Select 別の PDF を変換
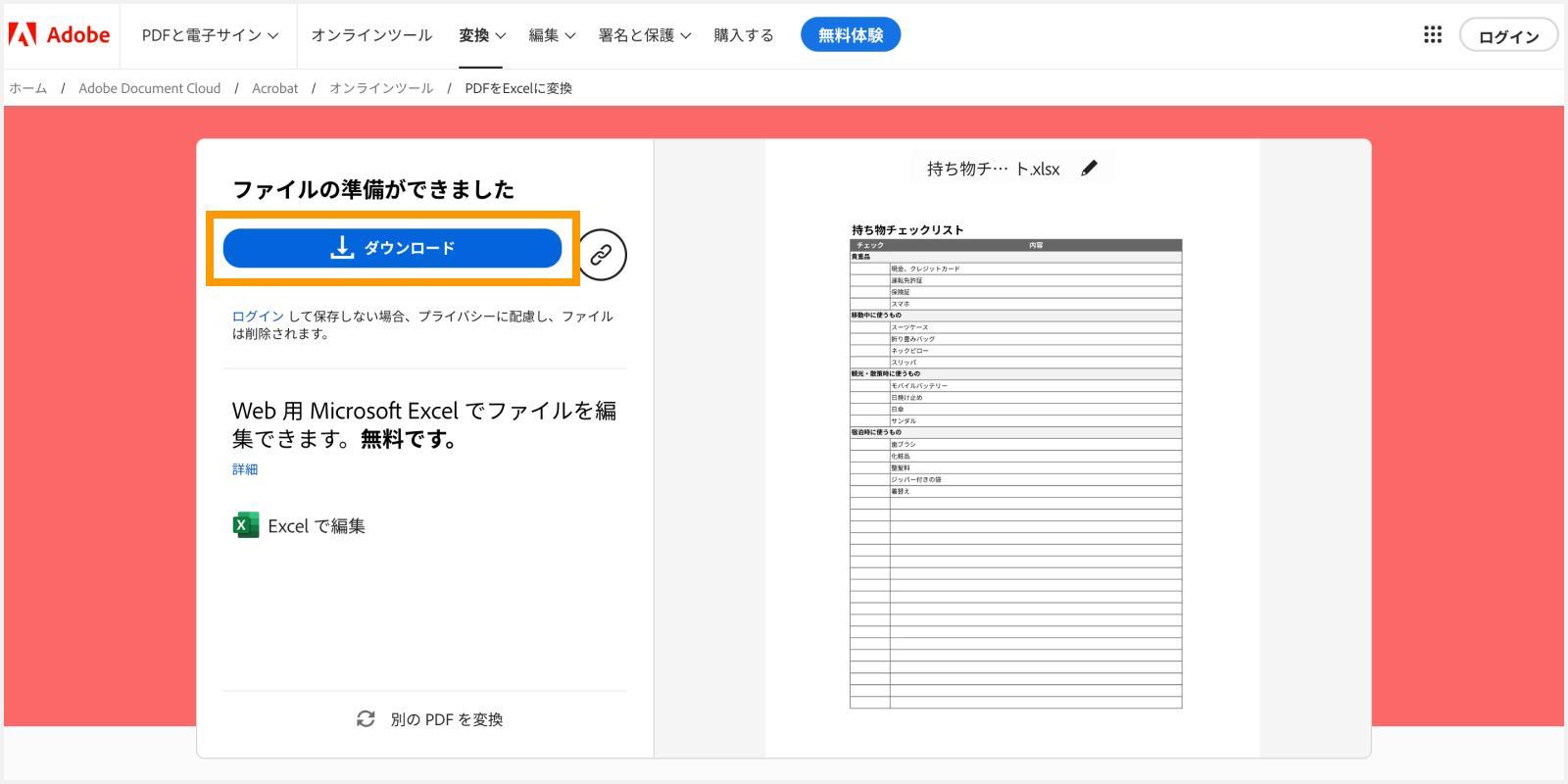The width and height of the screenshot is (1568, 784). (x=430, y=719)
